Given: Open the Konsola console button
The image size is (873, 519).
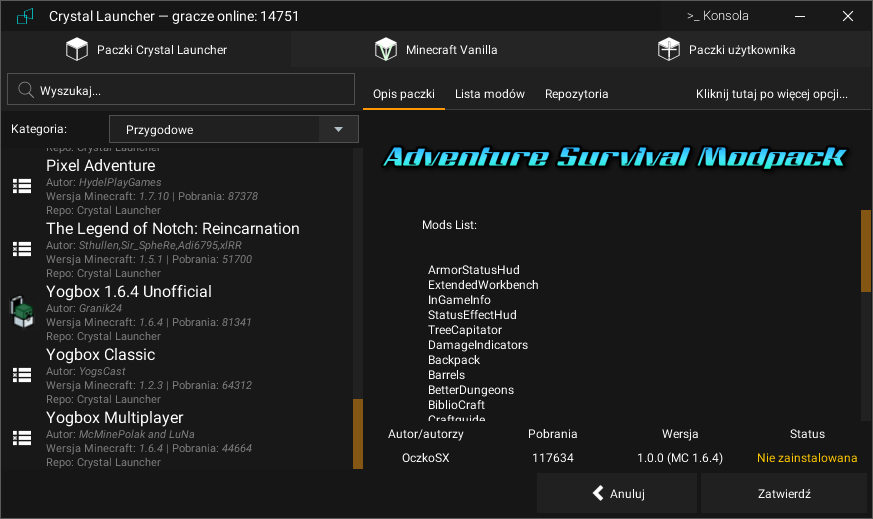Looking at the screenshot, I should click(x=717, y=16).
